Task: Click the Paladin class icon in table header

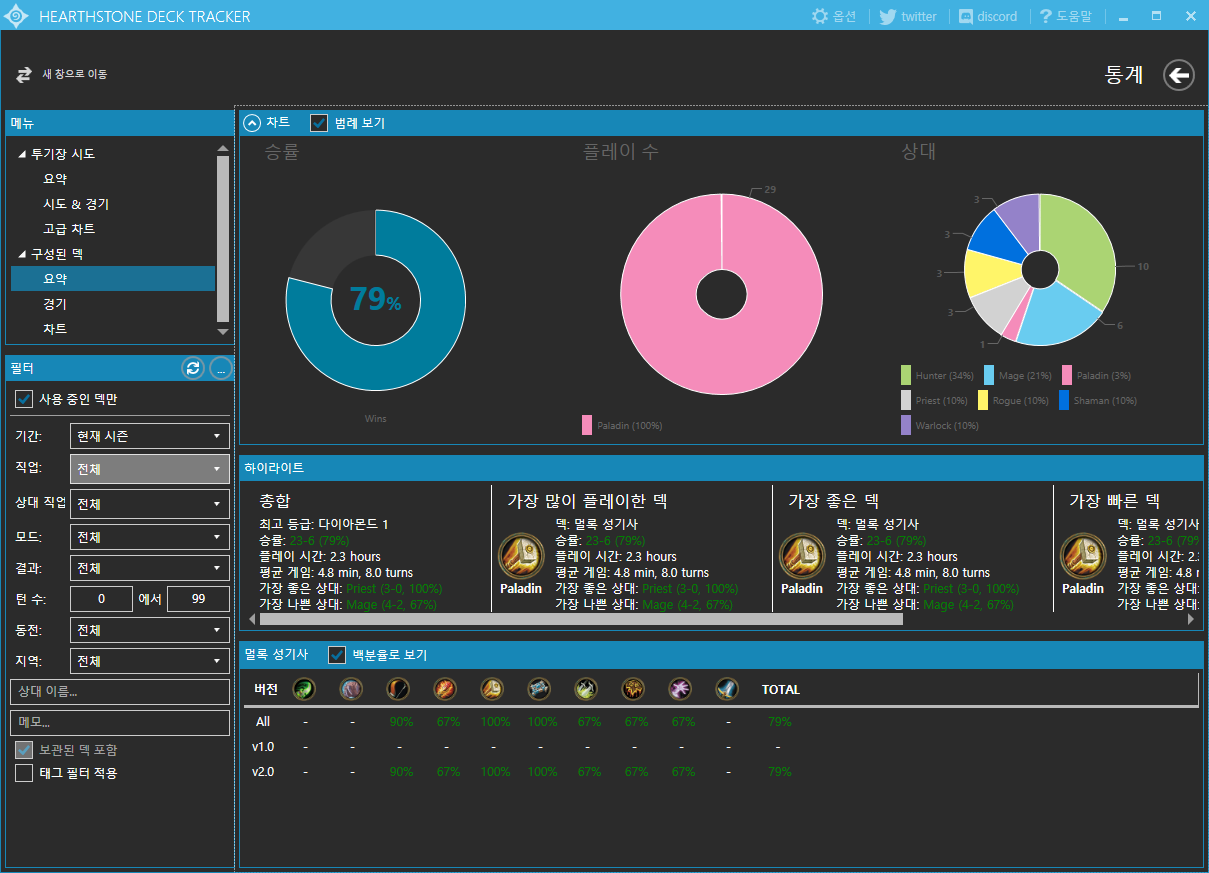Action: [492, 689]
